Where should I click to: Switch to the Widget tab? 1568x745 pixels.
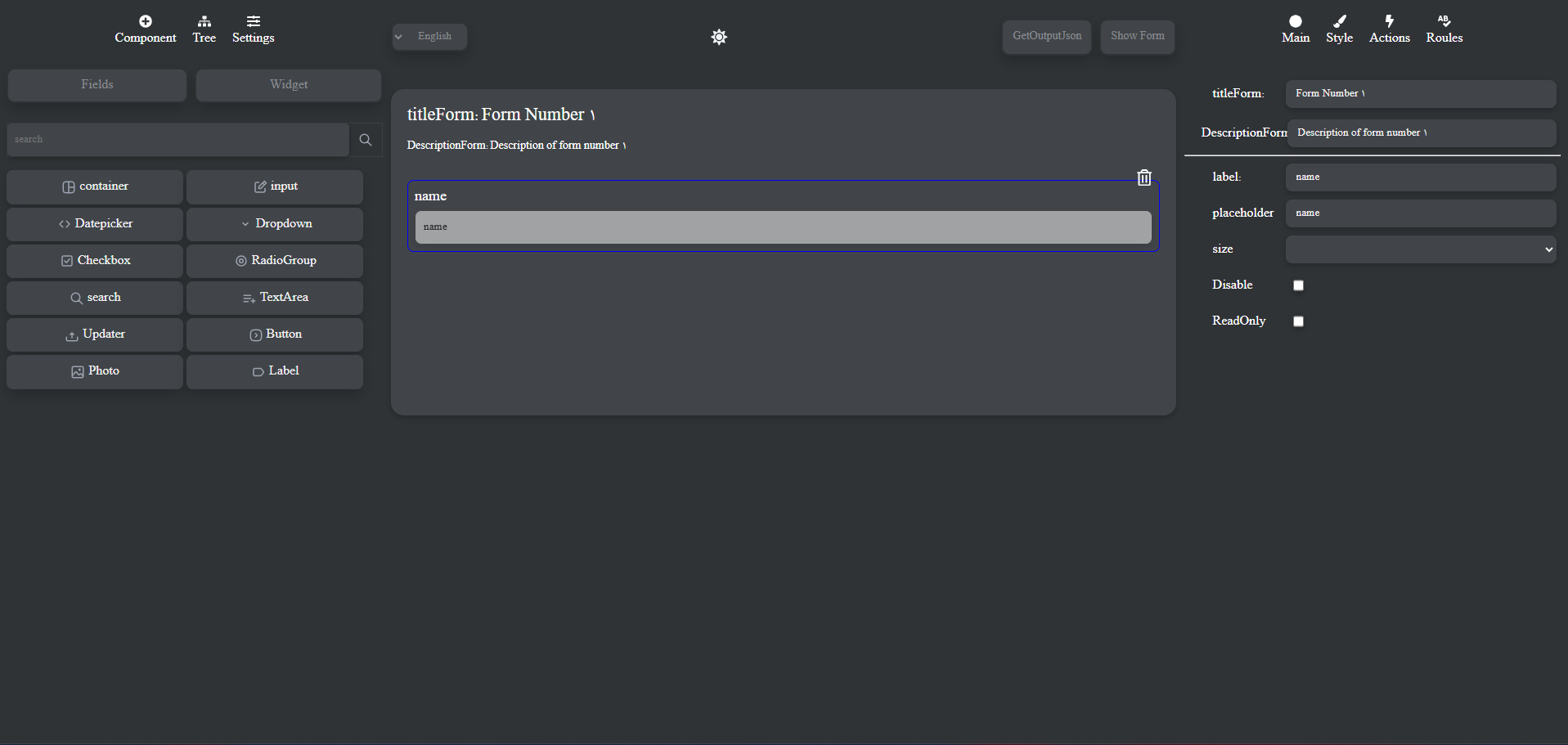pyautogui.click(x=289, y=85)
